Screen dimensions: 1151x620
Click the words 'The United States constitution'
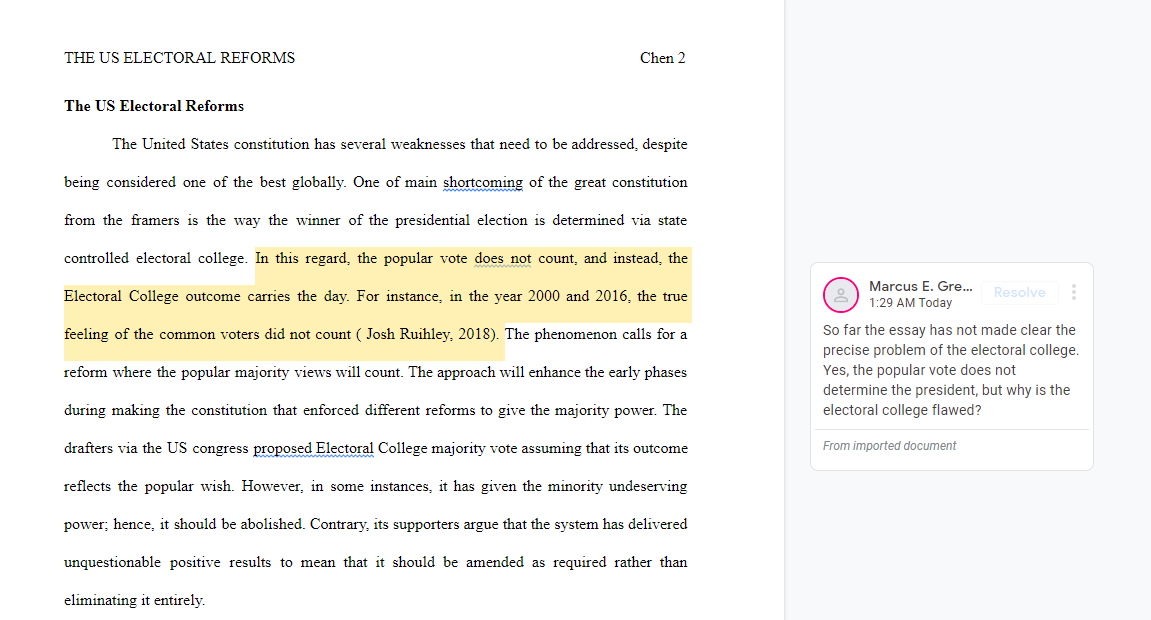[x=211, y=144]
